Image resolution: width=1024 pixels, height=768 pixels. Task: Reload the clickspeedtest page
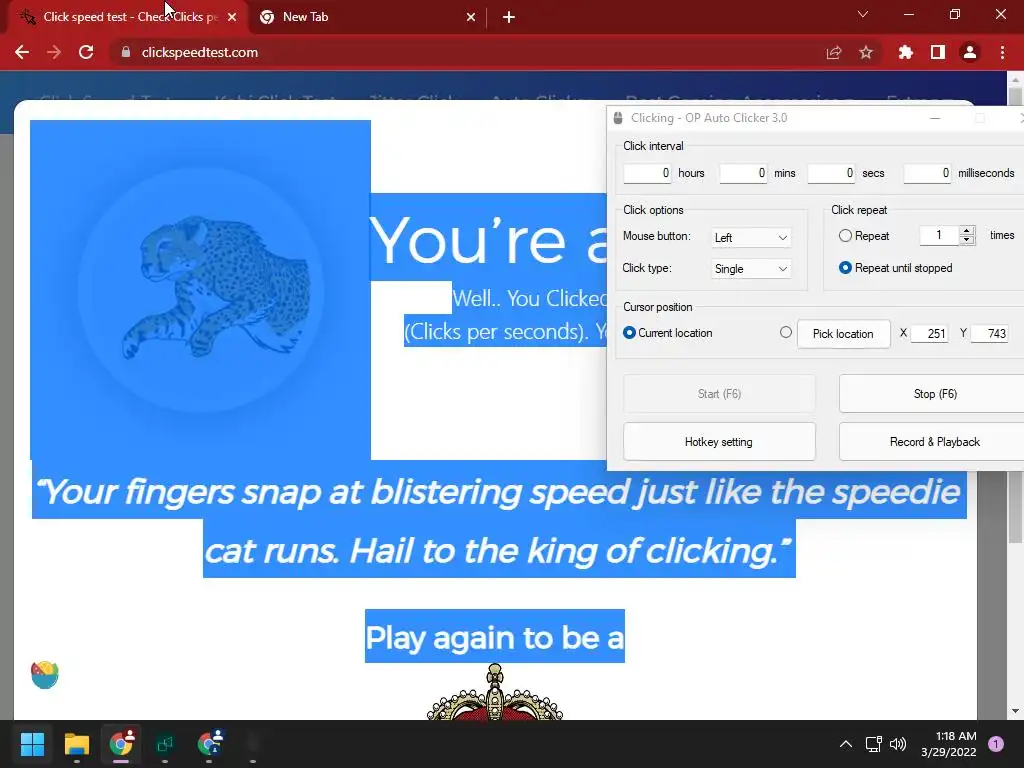[86, 52]
